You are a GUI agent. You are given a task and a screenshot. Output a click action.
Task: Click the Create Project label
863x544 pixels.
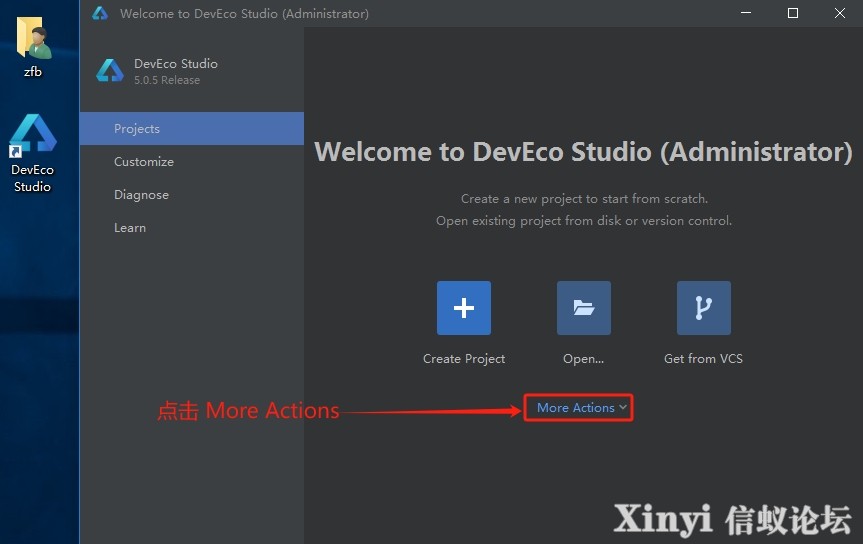(x=463, y=358)
